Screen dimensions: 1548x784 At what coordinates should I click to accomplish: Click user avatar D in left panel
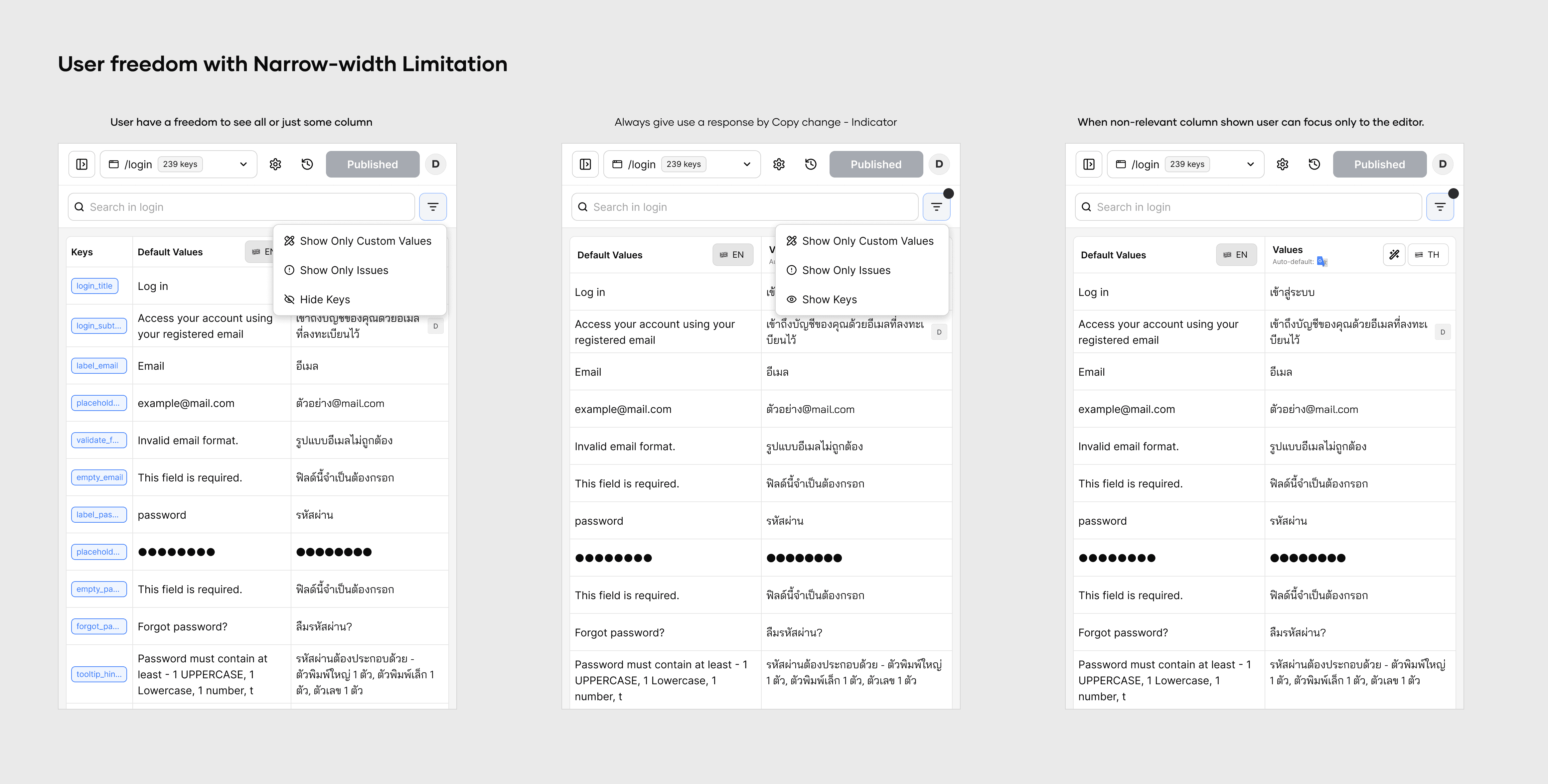[x=436, y=164]
